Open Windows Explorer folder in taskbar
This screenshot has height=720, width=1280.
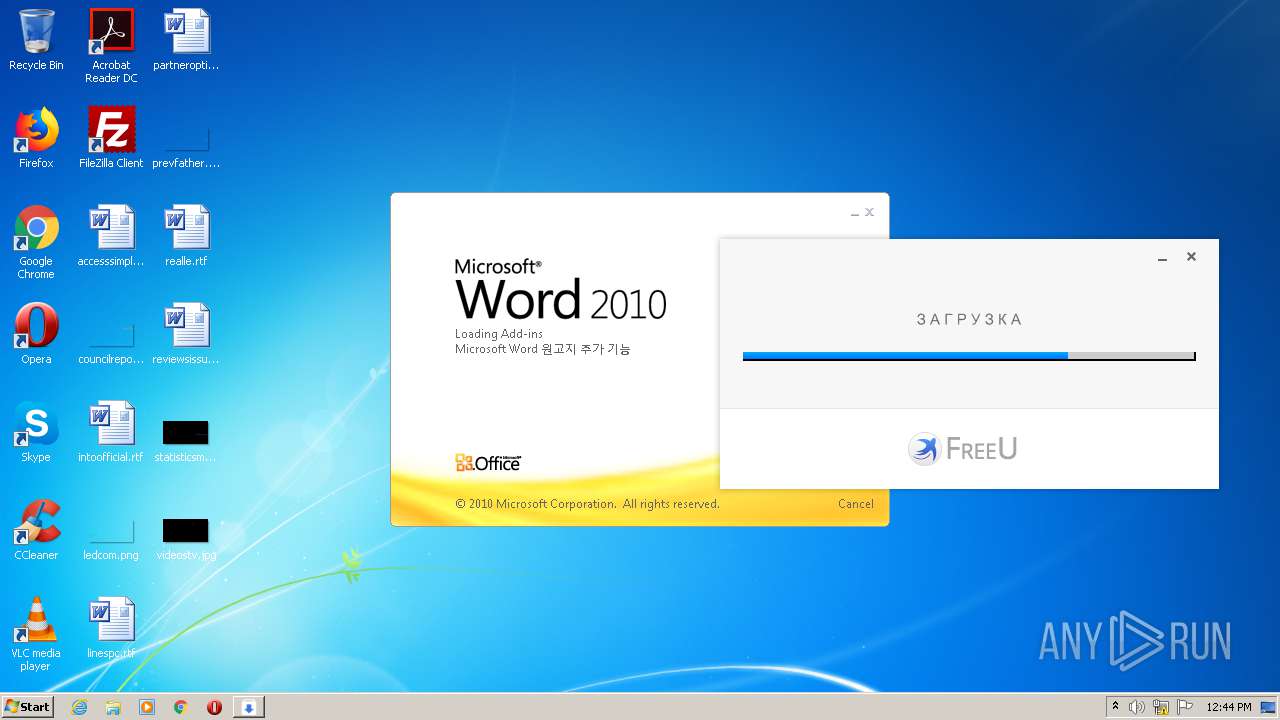(113, 707)
